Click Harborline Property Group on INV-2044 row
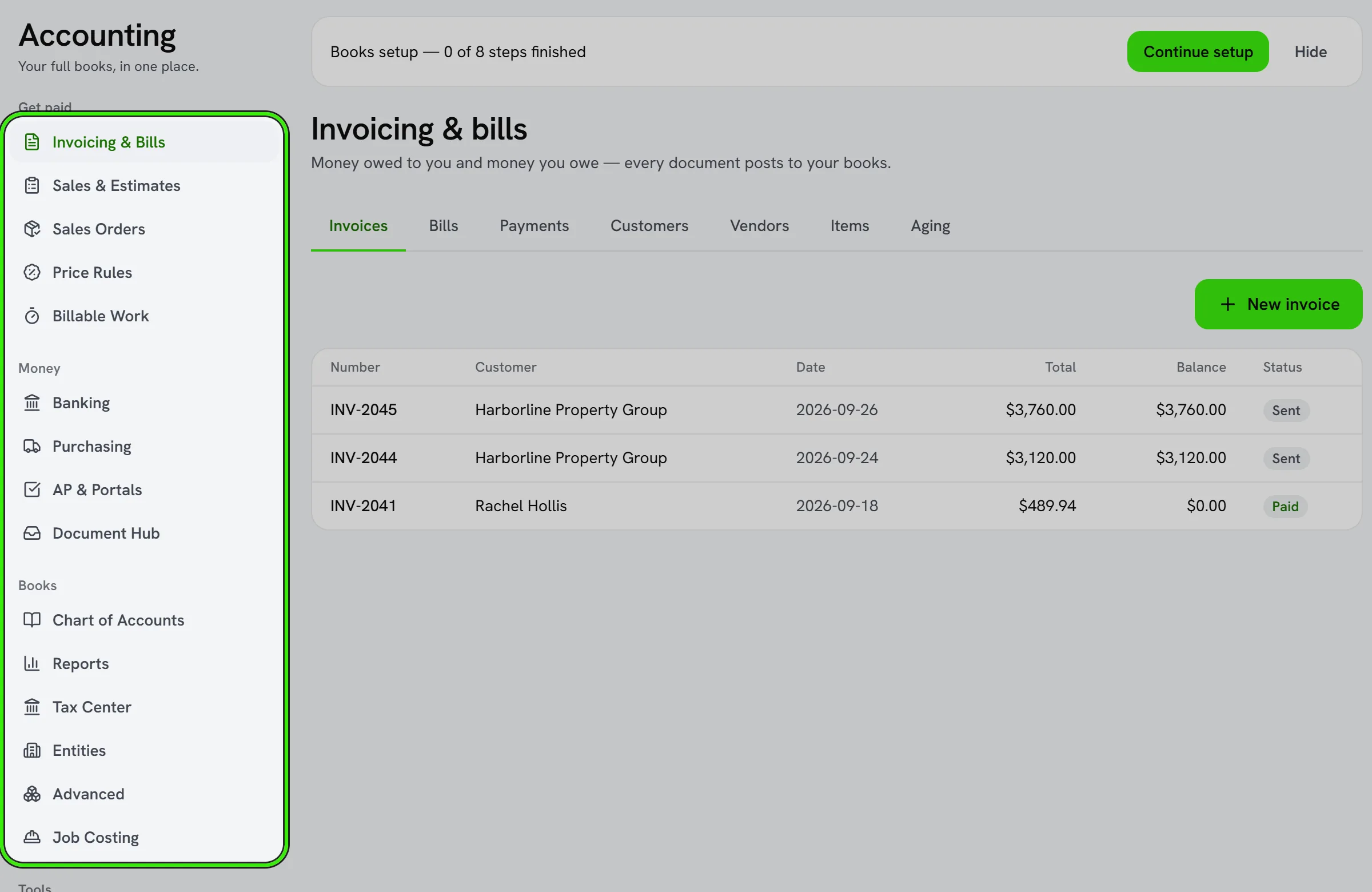The height and width of the screenshot is (892, 1372). coord(571,458)
